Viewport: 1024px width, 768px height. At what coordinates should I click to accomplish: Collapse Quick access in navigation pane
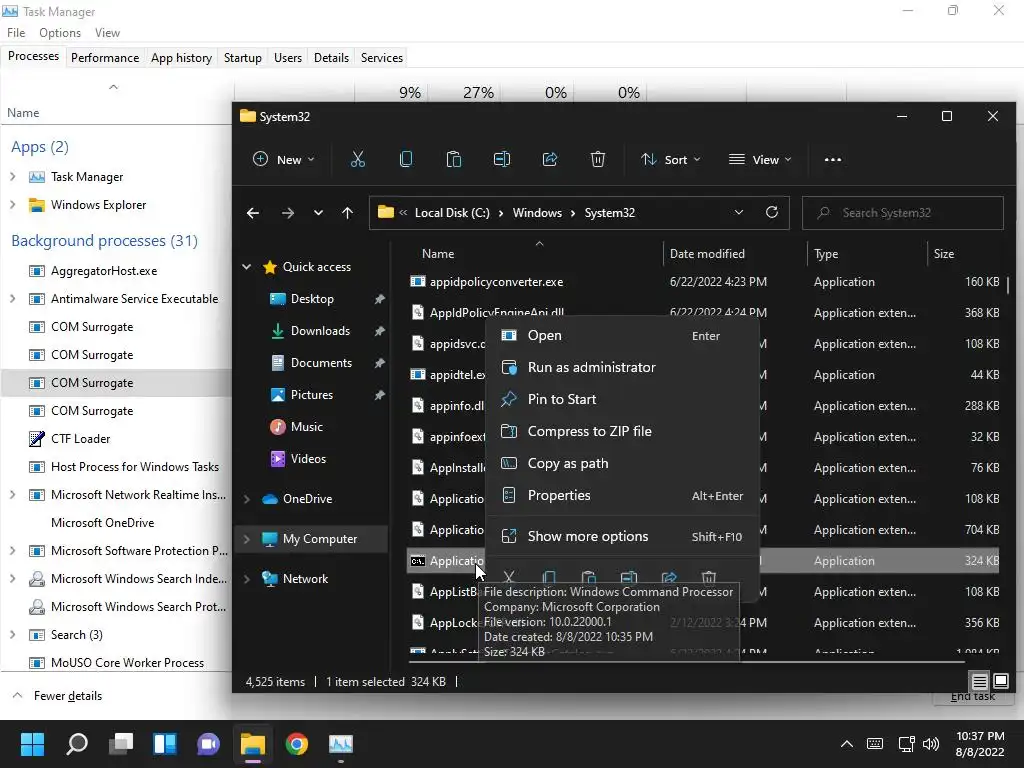[x=247, y=266]
